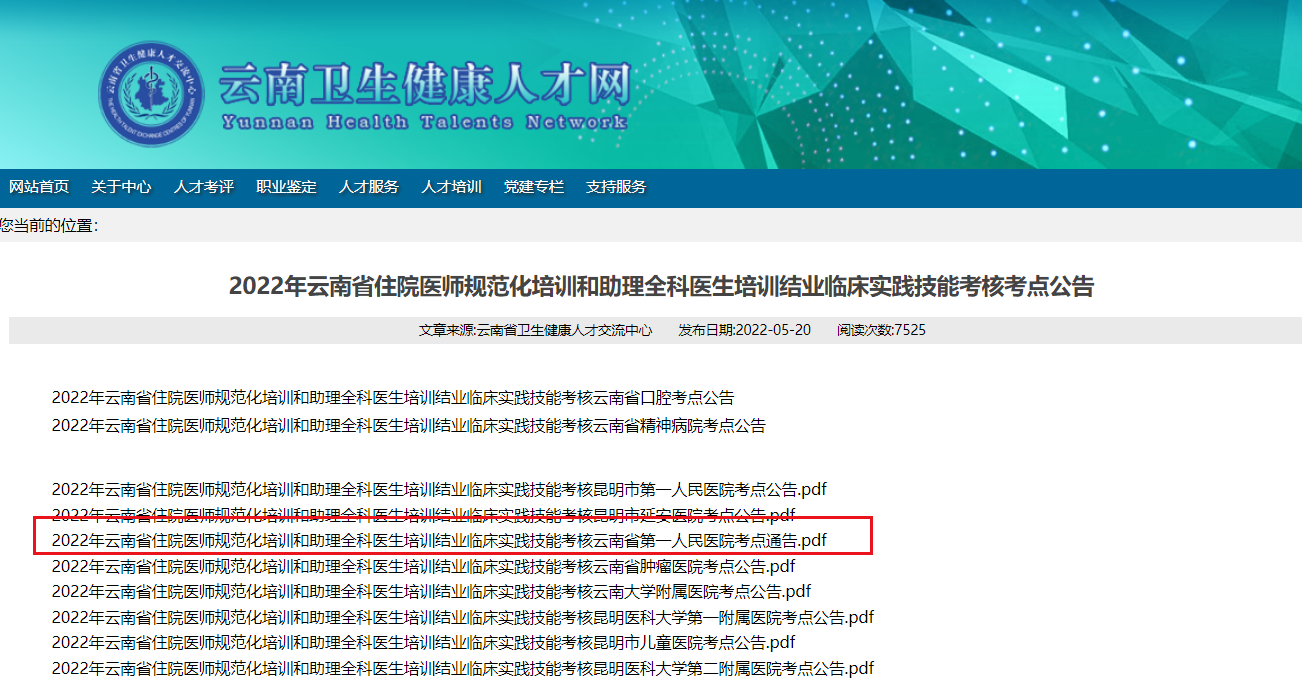Open the 网站首页 menu item
This screenshot has height=691, width=1302.
39,187
